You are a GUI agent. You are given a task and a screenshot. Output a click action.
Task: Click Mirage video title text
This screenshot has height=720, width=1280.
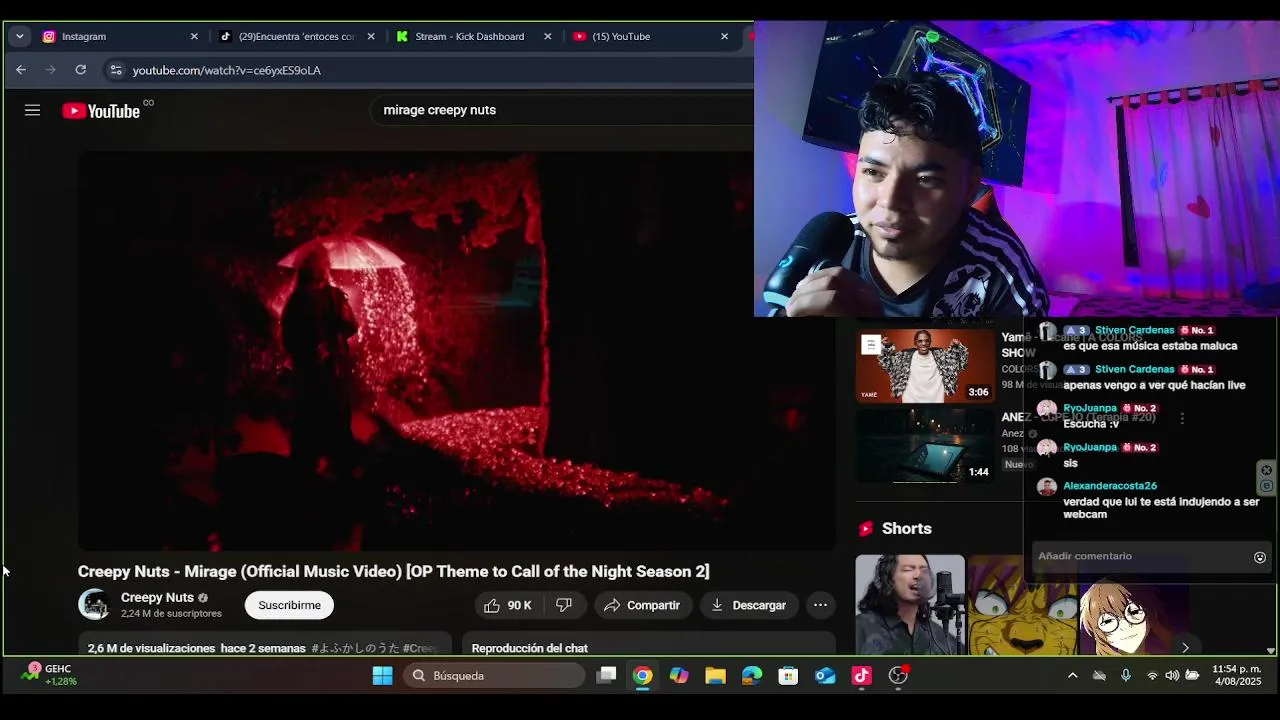(x=393, y=571)
